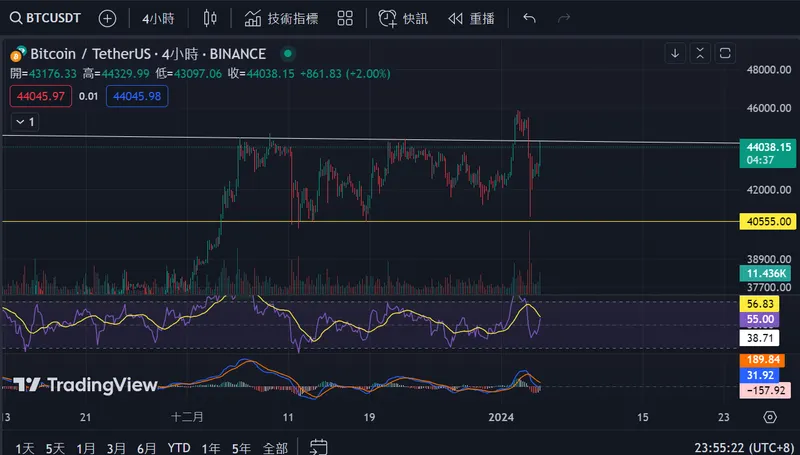Open chart settings gear on the time axis
Viewport: 800px width, 455px height.
(x=769, y=417)
